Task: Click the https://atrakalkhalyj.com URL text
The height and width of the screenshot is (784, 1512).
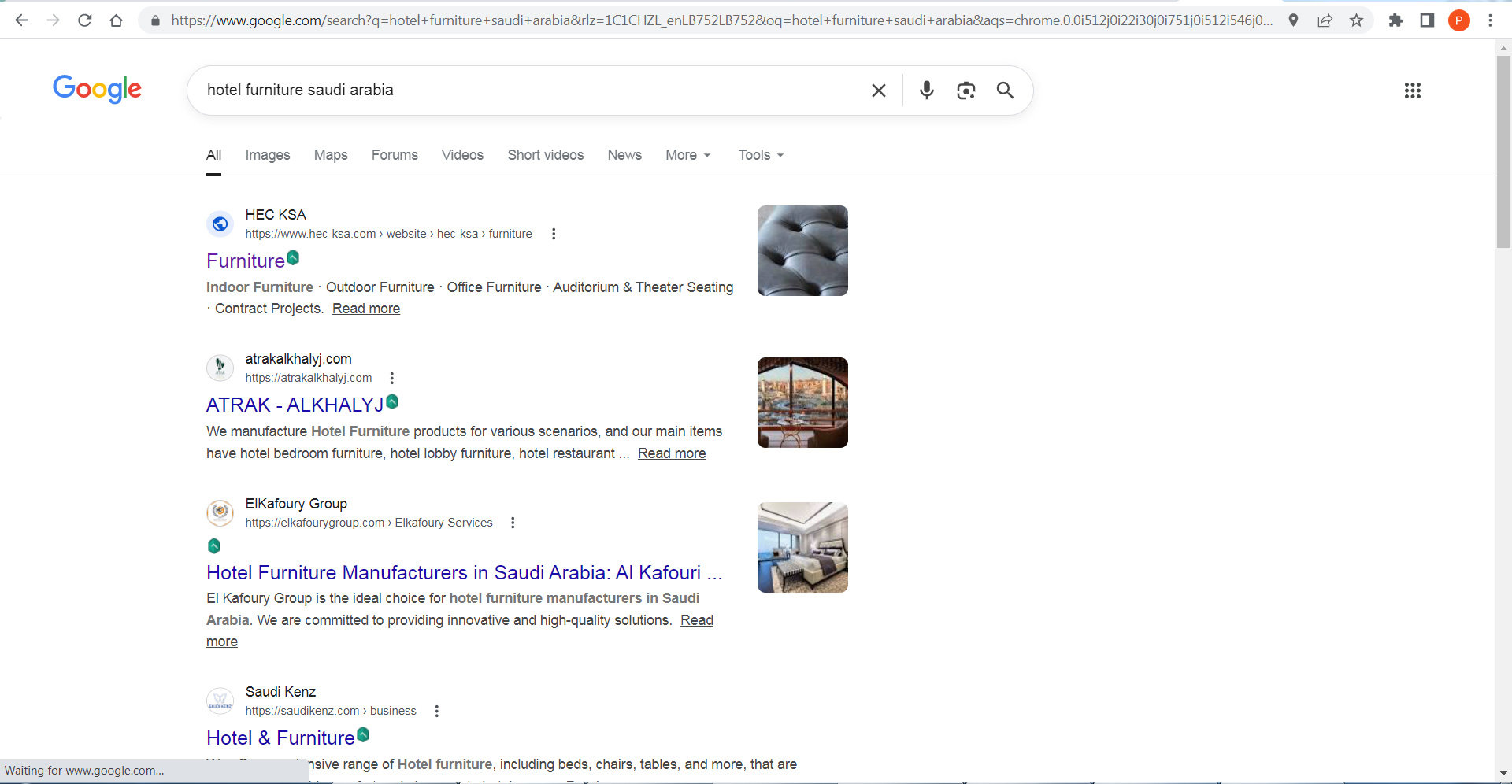Action: click(x=309, y=378)
